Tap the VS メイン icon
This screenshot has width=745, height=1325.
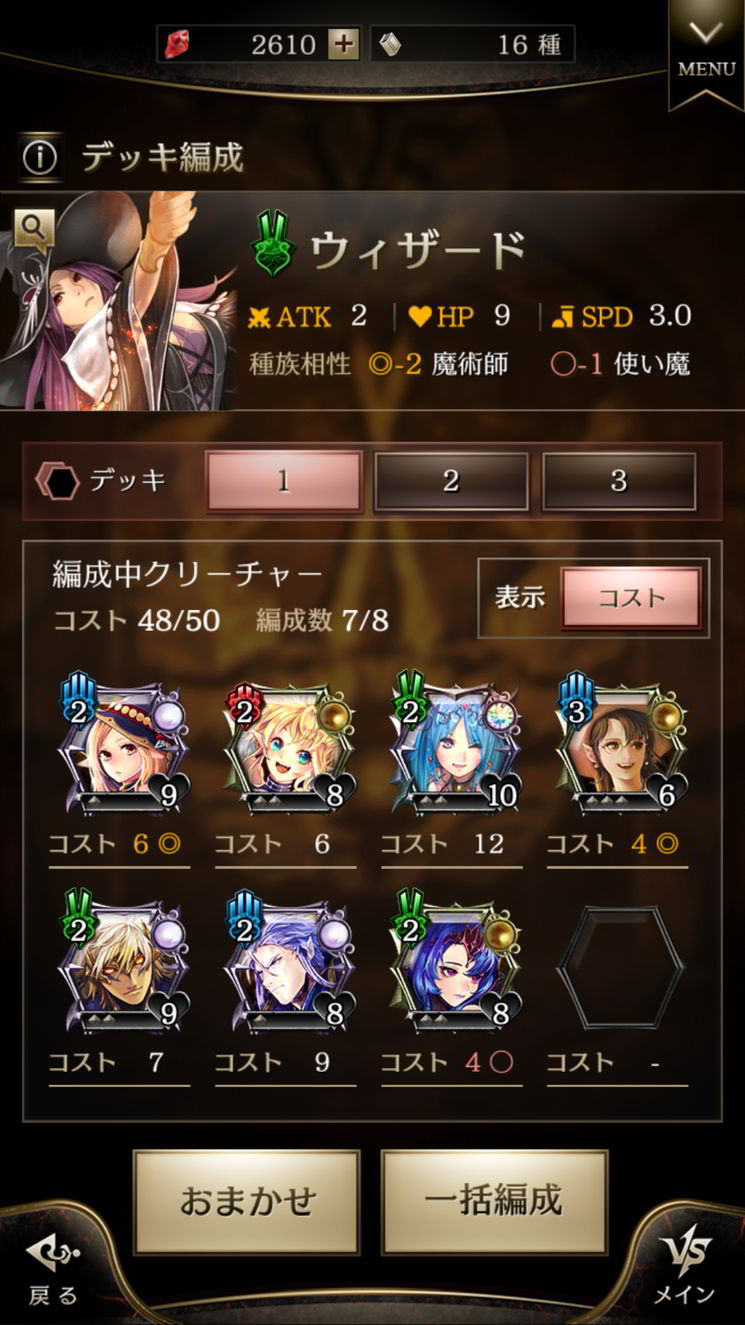tap(685, 1265)
